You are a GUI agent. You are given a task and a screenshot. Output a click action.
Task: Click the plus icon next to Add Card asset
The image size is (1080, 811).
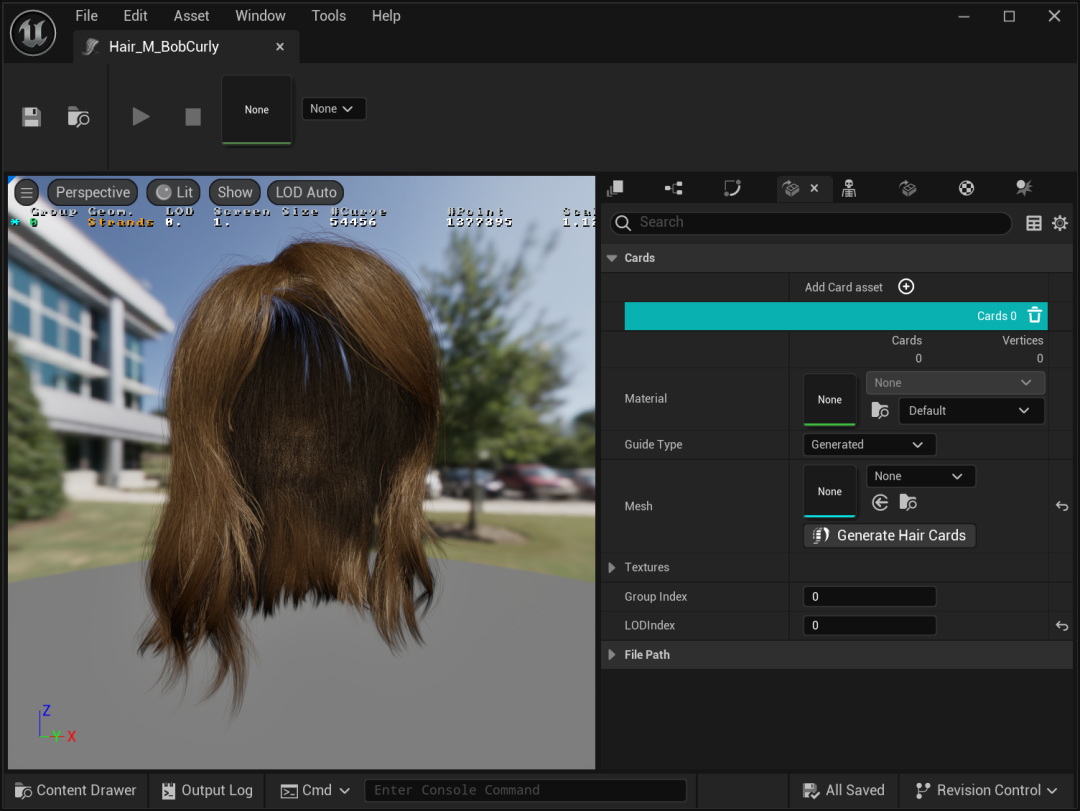[x=906, y=287]
